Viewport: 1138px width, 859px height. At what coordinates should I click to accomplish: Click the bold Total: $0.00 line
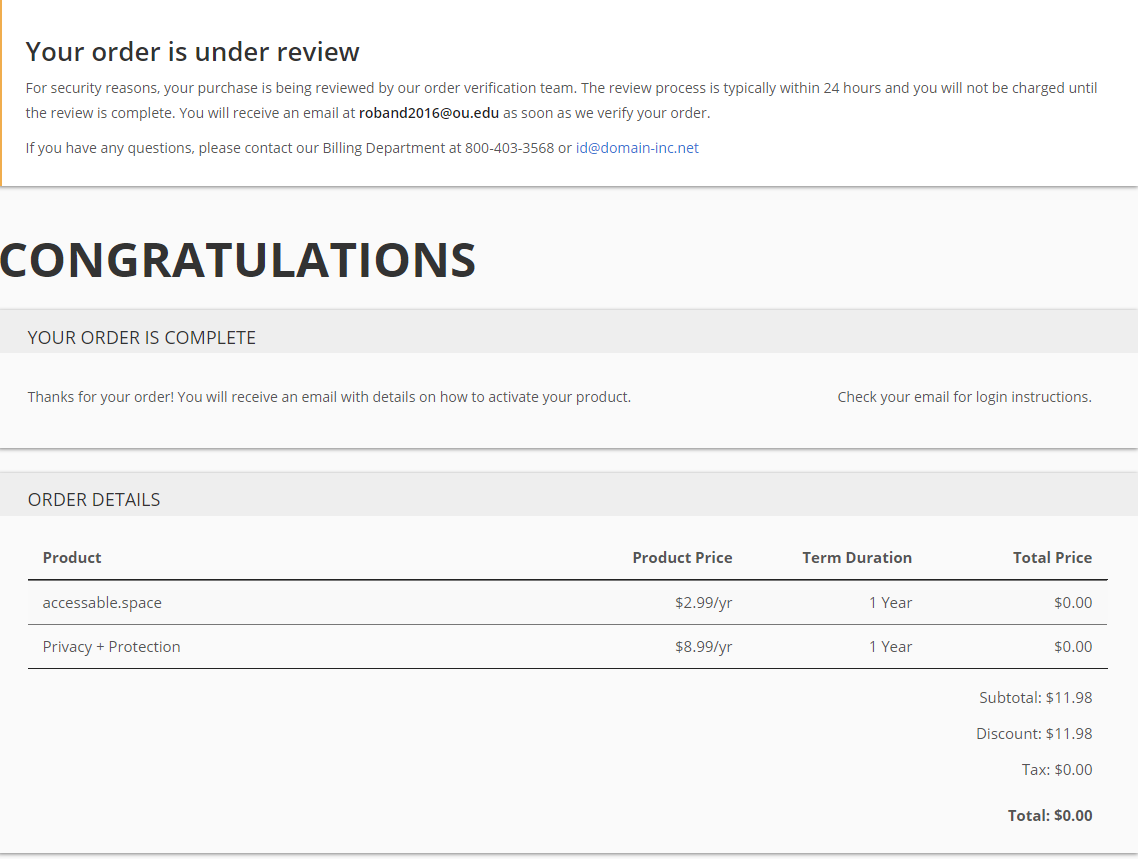[1050, 815]
